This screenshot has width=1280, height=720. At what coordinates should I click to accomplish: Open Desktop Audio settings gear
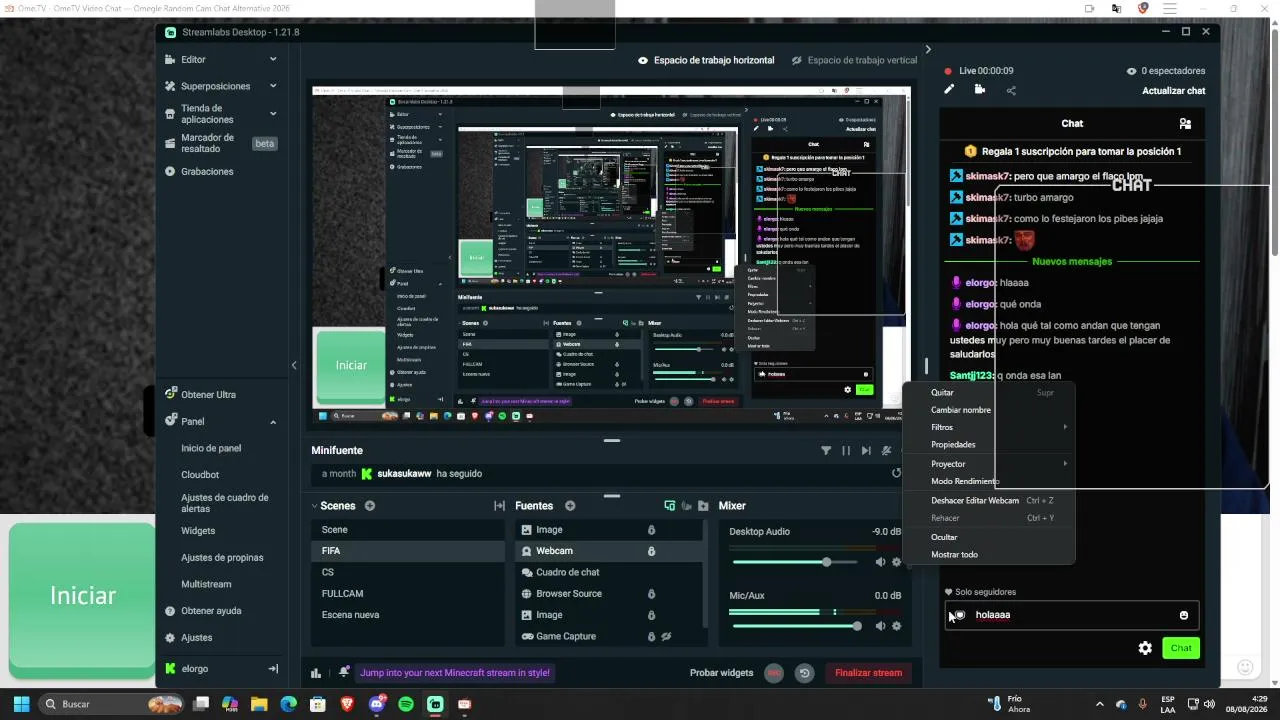click(x=896, y=562)
